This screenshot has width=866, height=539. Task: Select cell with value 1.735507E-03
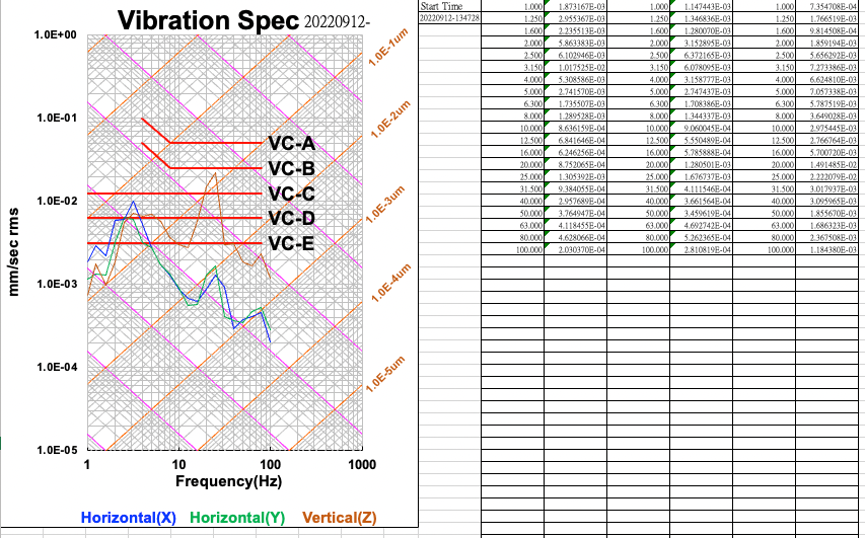pyautogui.click(x=575, y=103)
